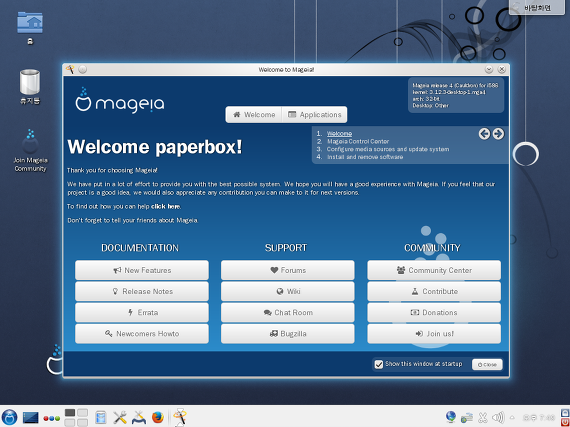Click the wizard icon in window title bar
This screenshot has width=570, height=427.
70,69
